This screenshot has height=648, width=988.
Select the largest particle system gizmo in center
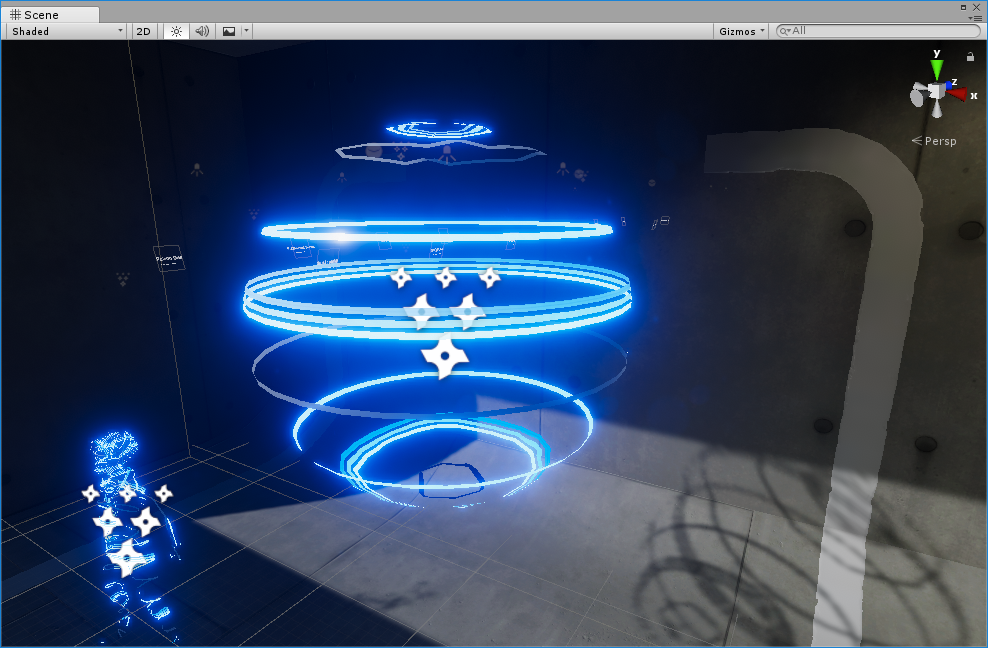coord(444,356)
